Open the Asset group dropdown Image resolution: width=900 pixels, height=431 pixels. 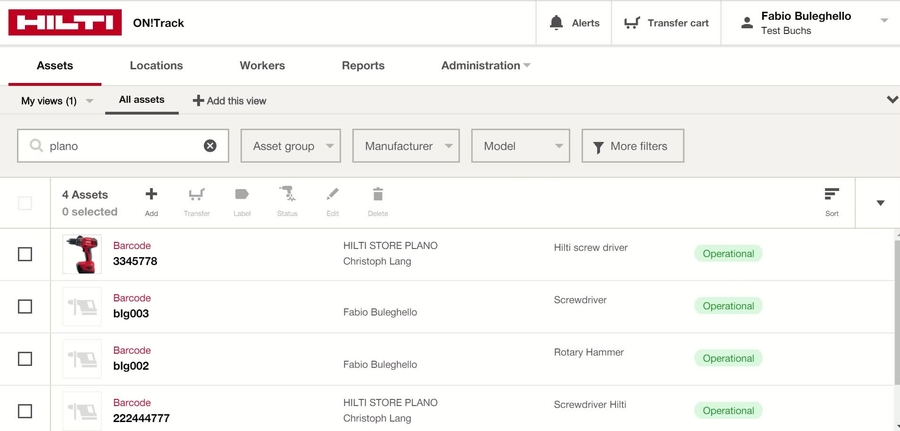click(x=290, y=146)
